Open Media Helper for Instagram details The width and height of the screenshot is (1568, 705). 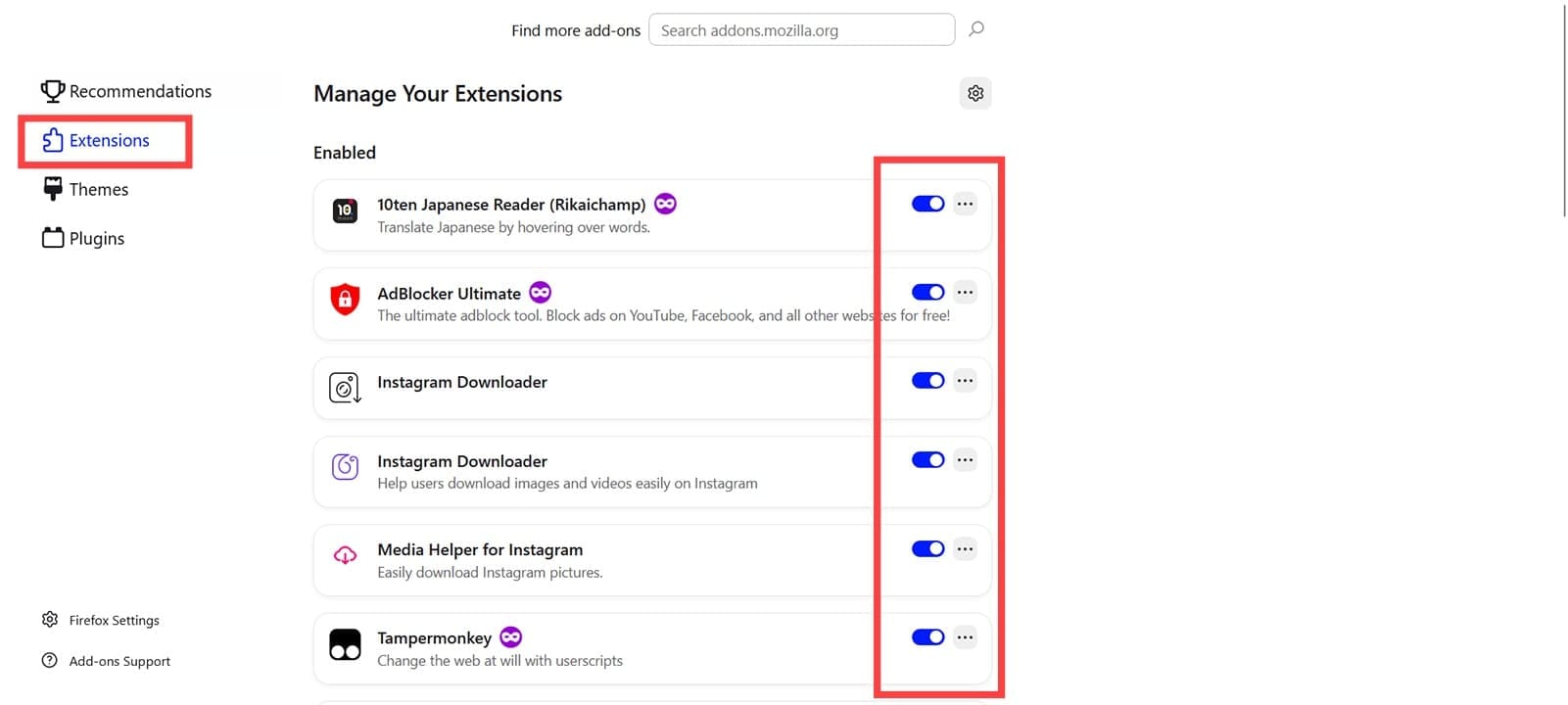(x=480, y=549)
